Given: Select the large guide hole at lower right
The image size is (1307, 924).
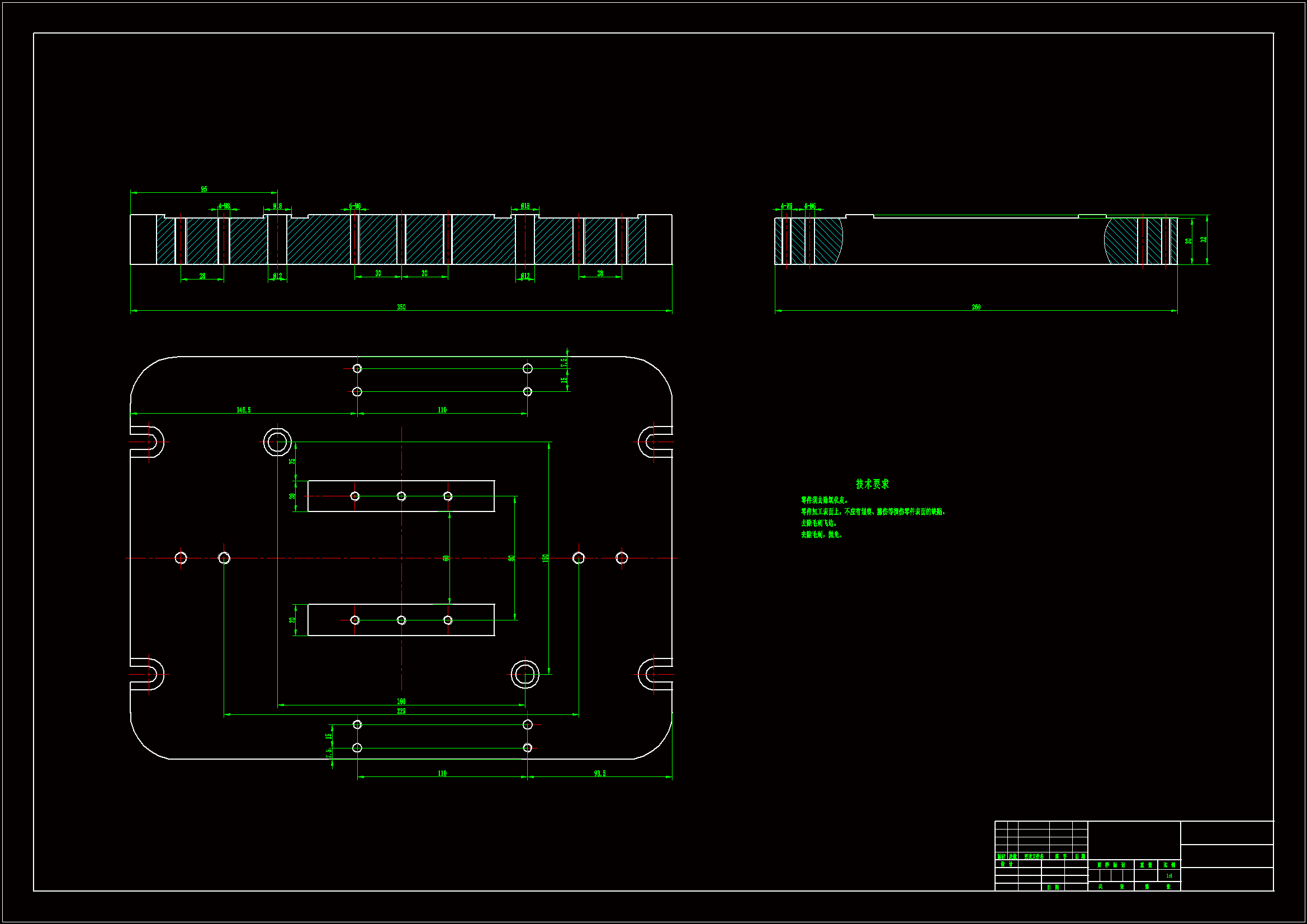Looking at the screenshot, I should pos(524,674).
